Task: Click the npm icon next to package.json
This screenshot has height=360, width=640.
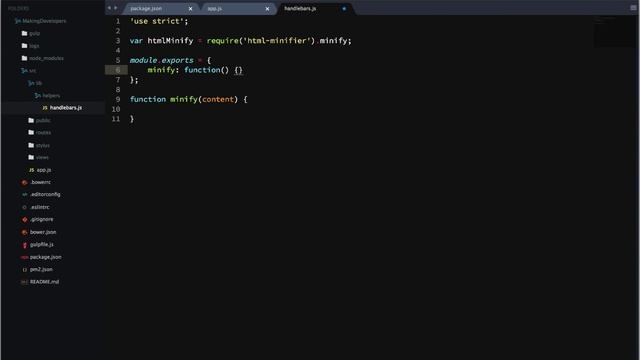Action: click(24, 257)
